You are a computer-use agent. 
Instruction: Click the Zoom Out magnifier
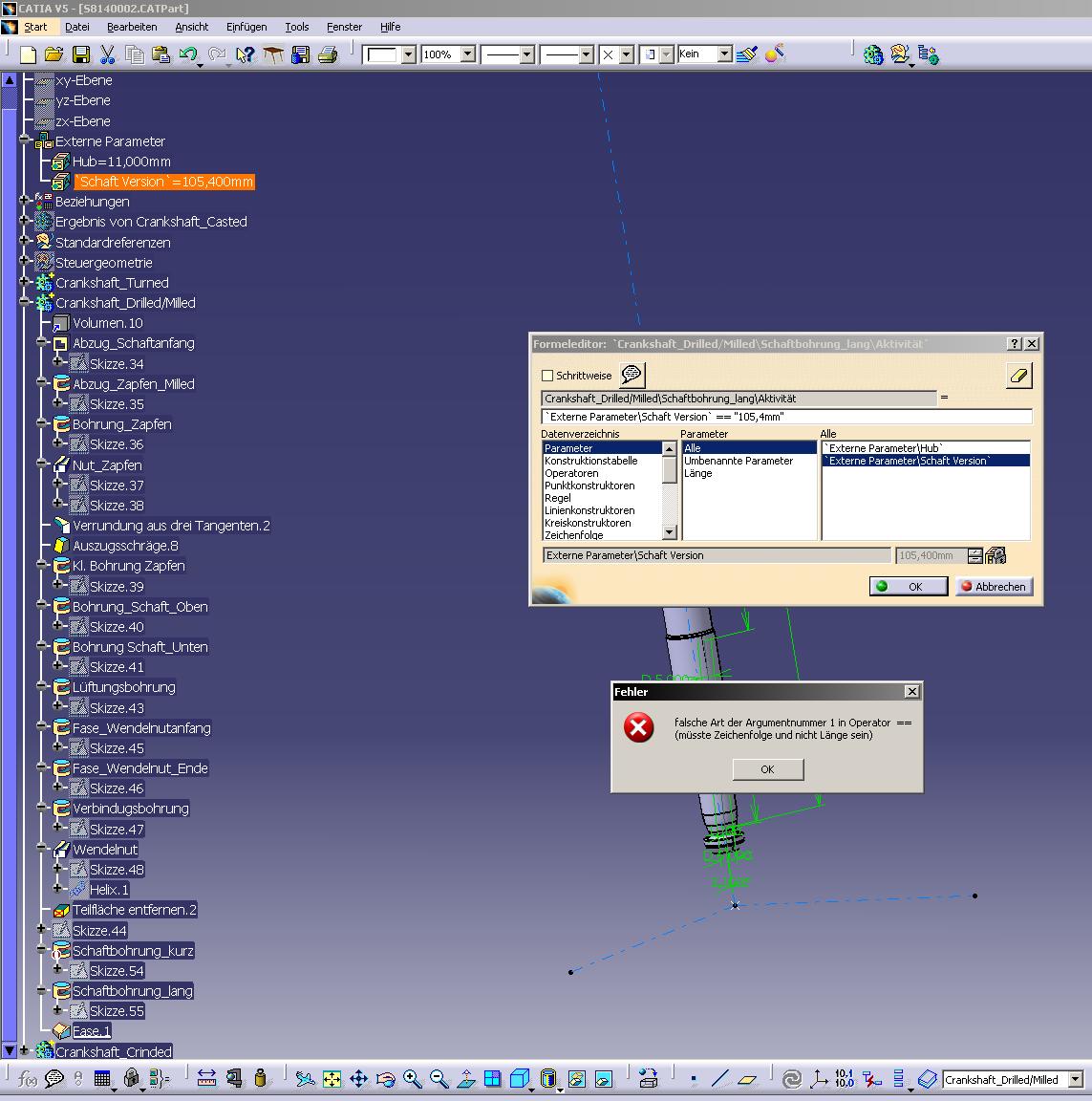[x=439, y=1078]
